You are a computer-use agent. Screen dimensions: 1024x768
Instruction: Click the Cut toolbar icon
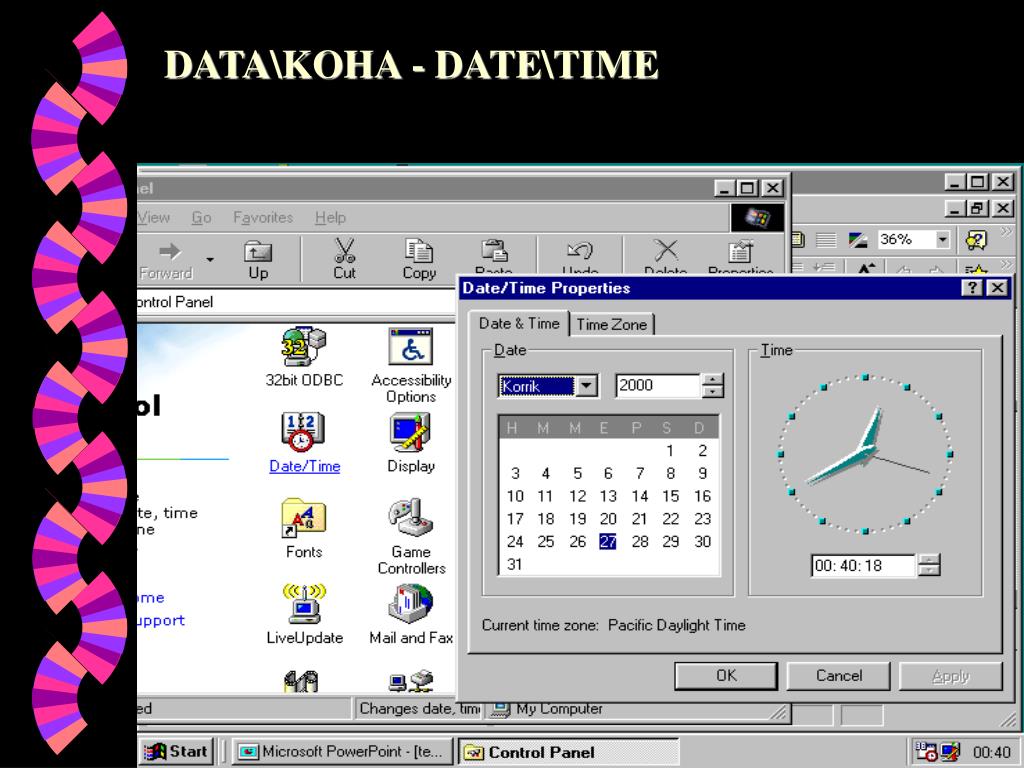click(344, 259)
